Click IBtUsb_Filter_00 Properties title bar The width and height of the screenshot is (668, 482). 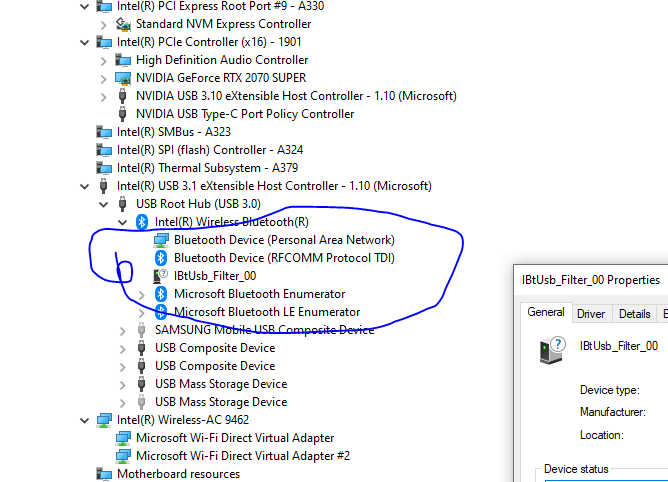tap(591, 280)
